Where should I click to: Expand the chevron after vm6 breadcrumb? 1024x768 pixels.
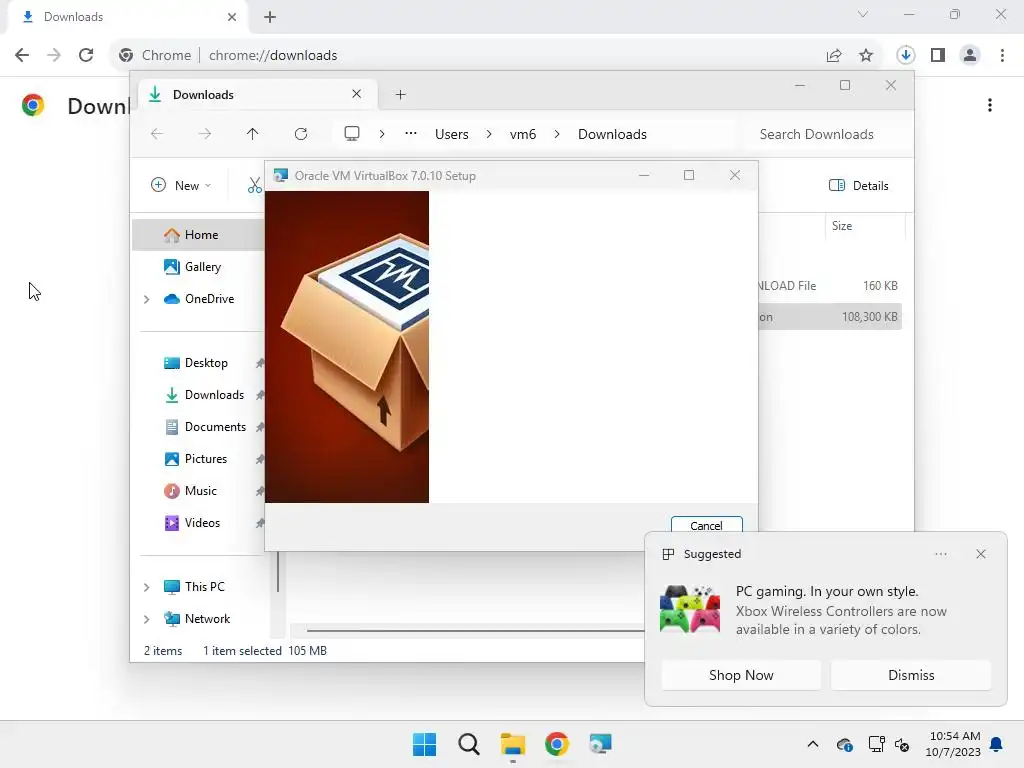coord(557,134)
